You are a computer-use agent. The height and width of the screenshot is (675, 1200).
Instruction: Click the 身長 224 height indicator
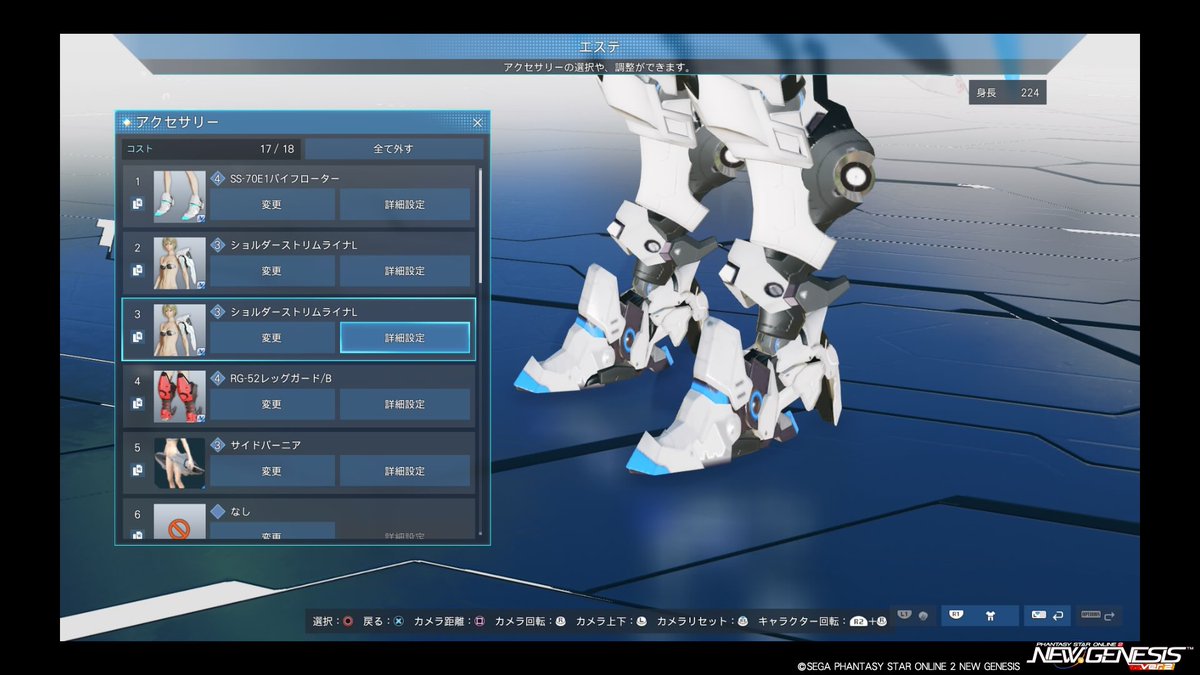pos(1007,92)
